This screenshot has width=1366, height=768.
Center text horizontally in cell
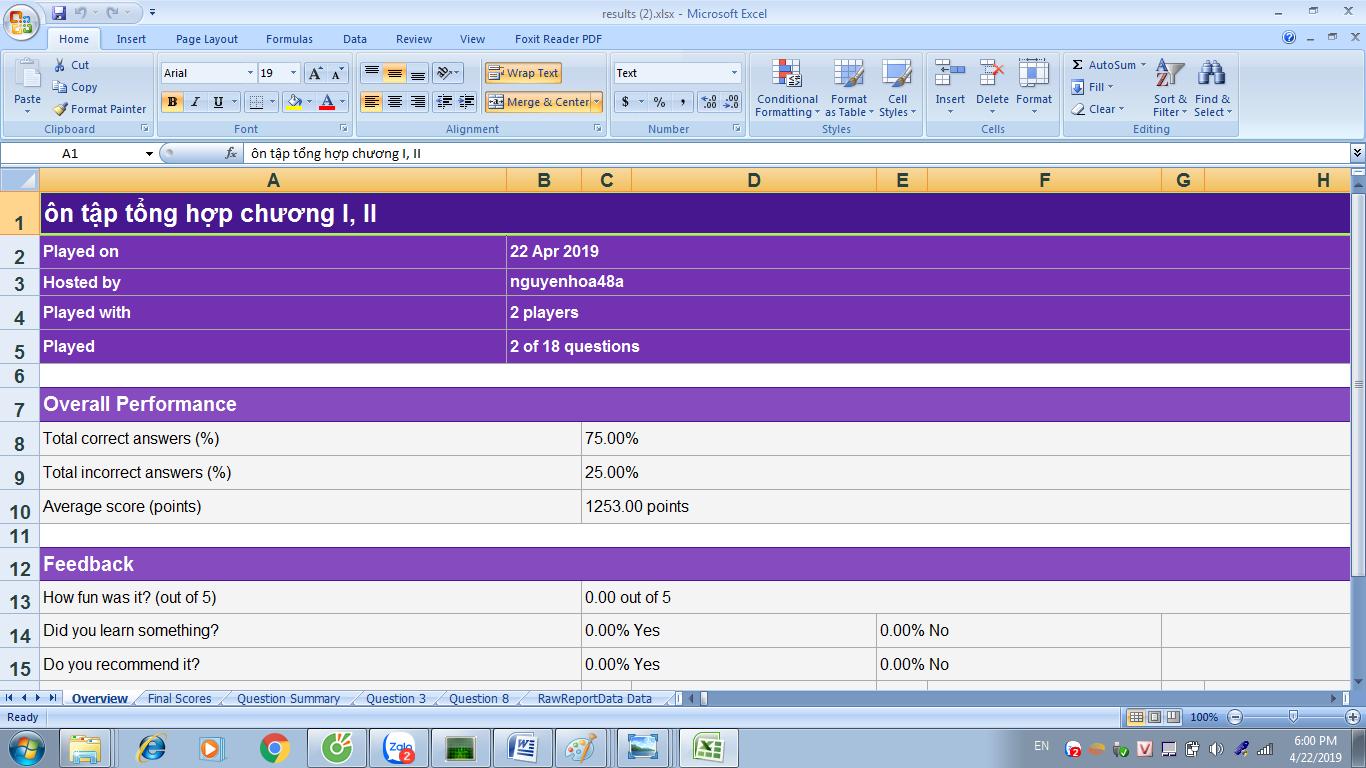tap(395, 102)
